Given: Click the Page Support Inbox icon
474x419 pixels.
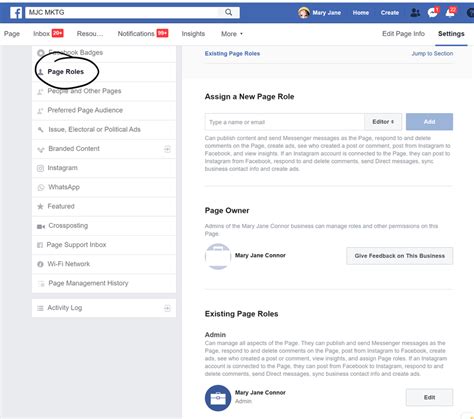Looking at the screenshot, I should tap(40, 245).
